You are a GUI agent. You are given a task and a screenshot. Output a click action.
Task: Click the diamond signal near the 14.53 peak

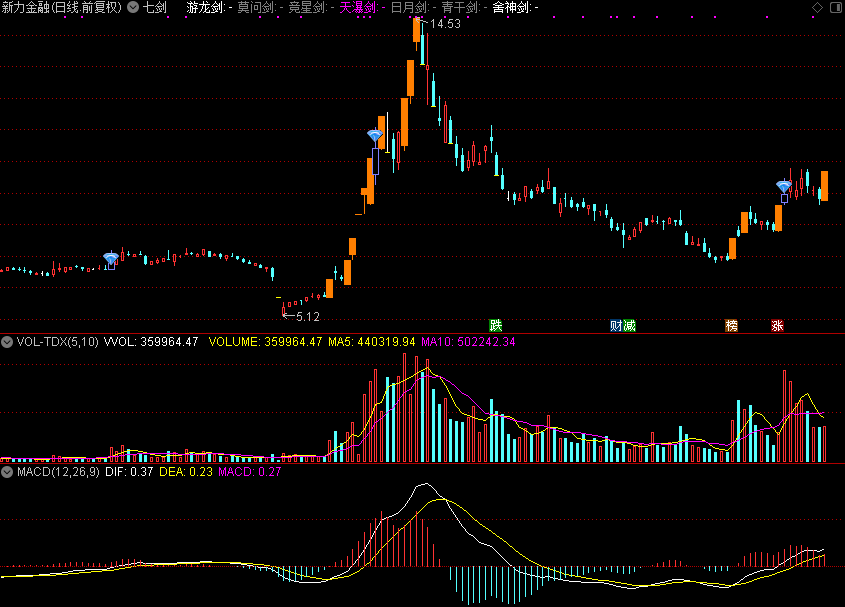pos(375,136)
